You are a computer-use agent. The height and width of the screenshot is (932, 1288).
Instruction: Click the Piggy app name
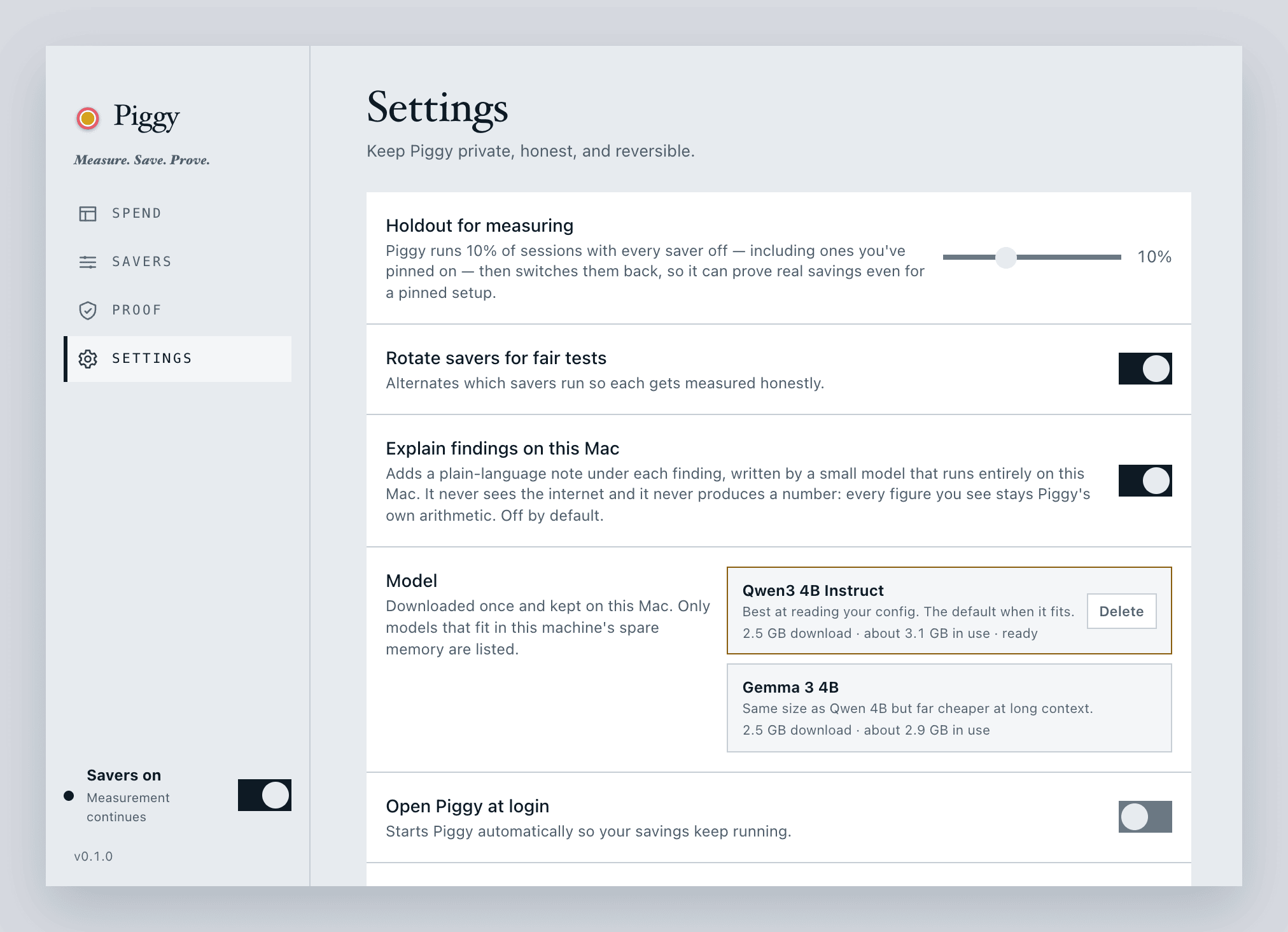click(x=146, y=117)
